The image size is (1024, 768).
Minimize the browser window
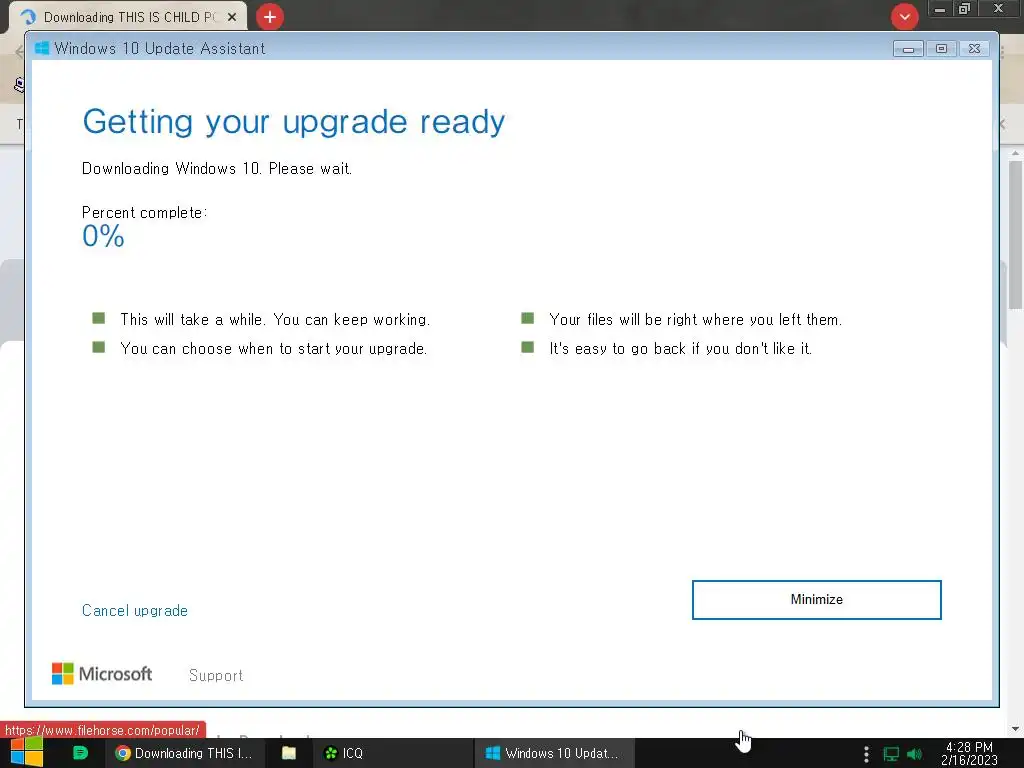point(940,9)
